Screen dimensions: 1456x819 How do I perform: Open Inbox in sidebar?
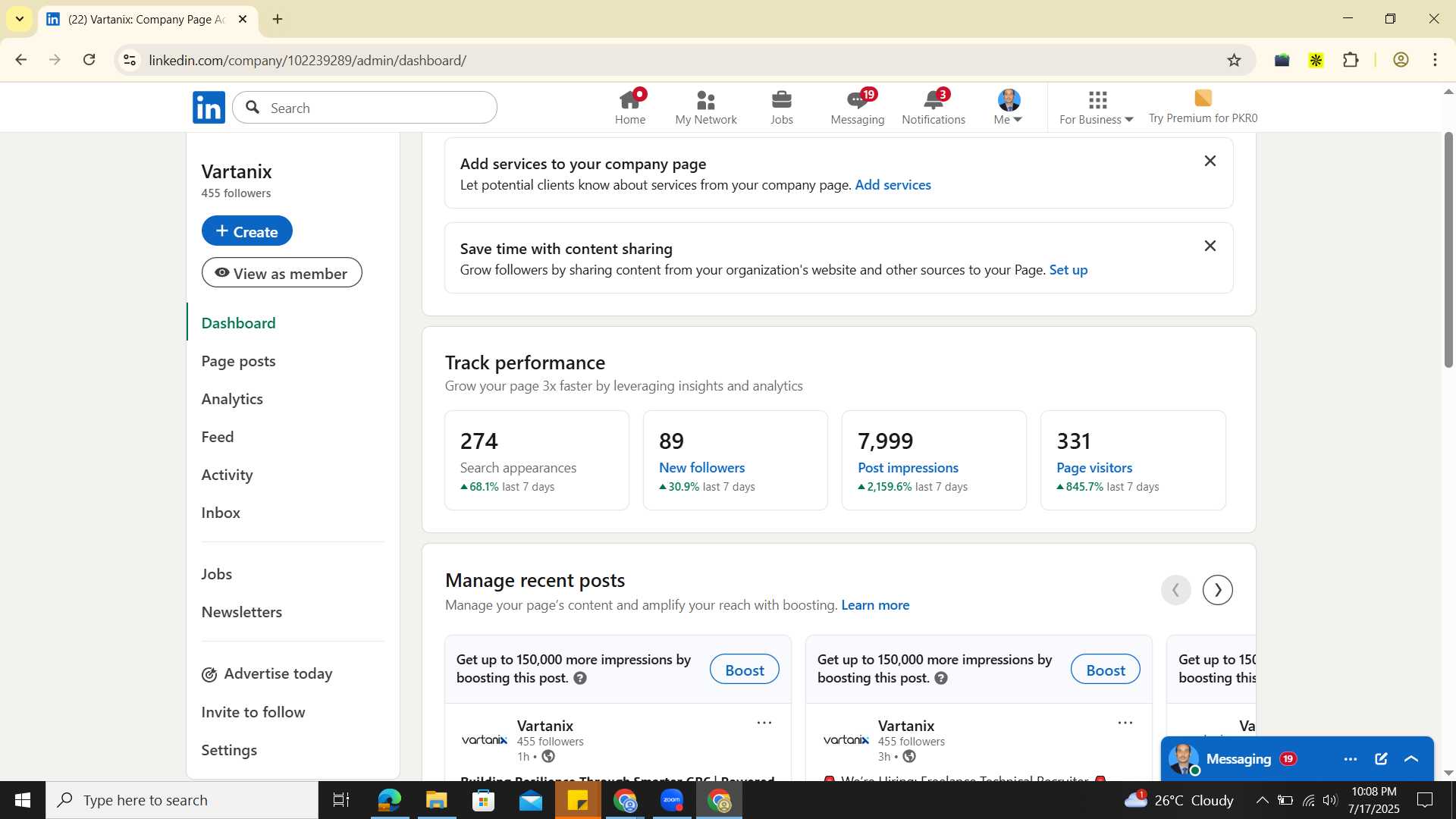tap(221, 513)
